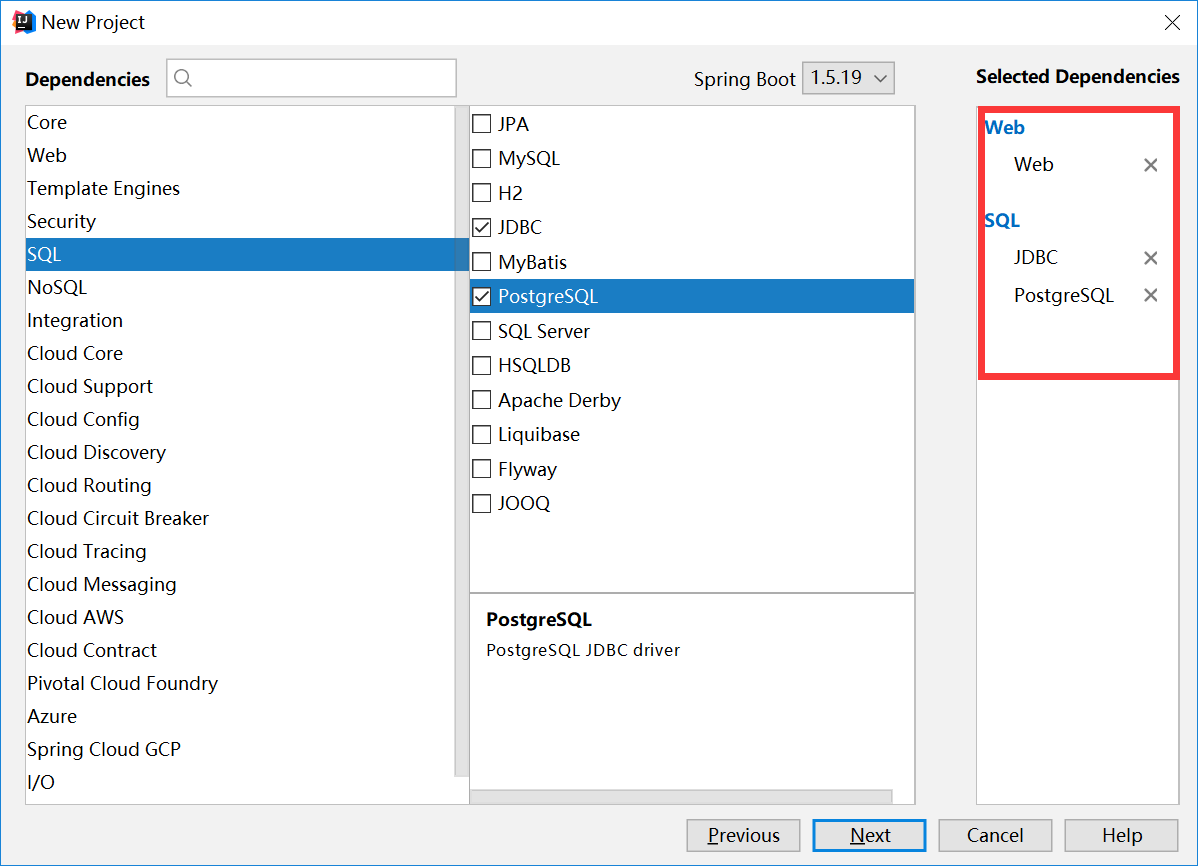
Task: Click the Next button
Action: coord(868,835)
